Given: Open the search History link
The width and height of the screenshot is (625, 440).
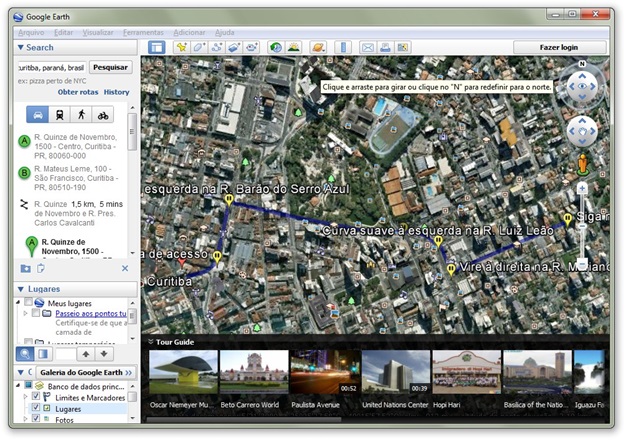Looking at the screenshot, I should (117, 92).
